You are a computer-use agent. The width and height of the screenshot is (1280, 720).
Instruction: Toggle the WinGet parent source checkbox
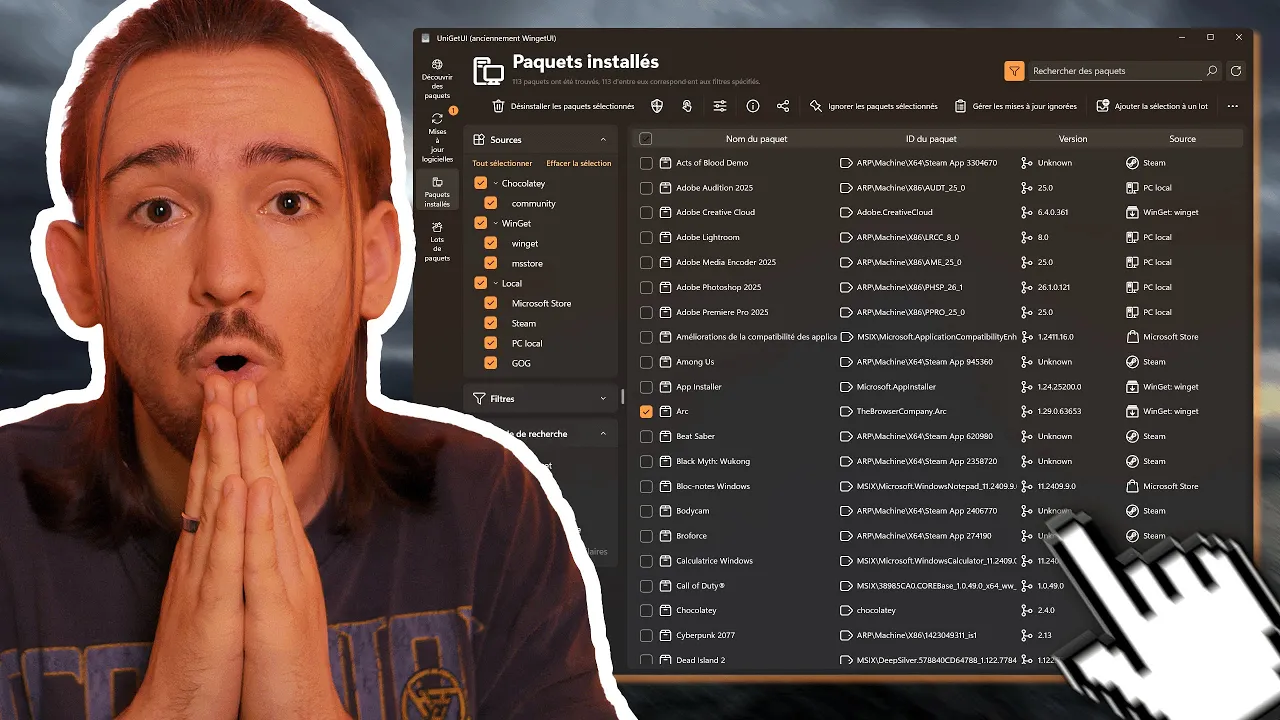tap(481, 223)
